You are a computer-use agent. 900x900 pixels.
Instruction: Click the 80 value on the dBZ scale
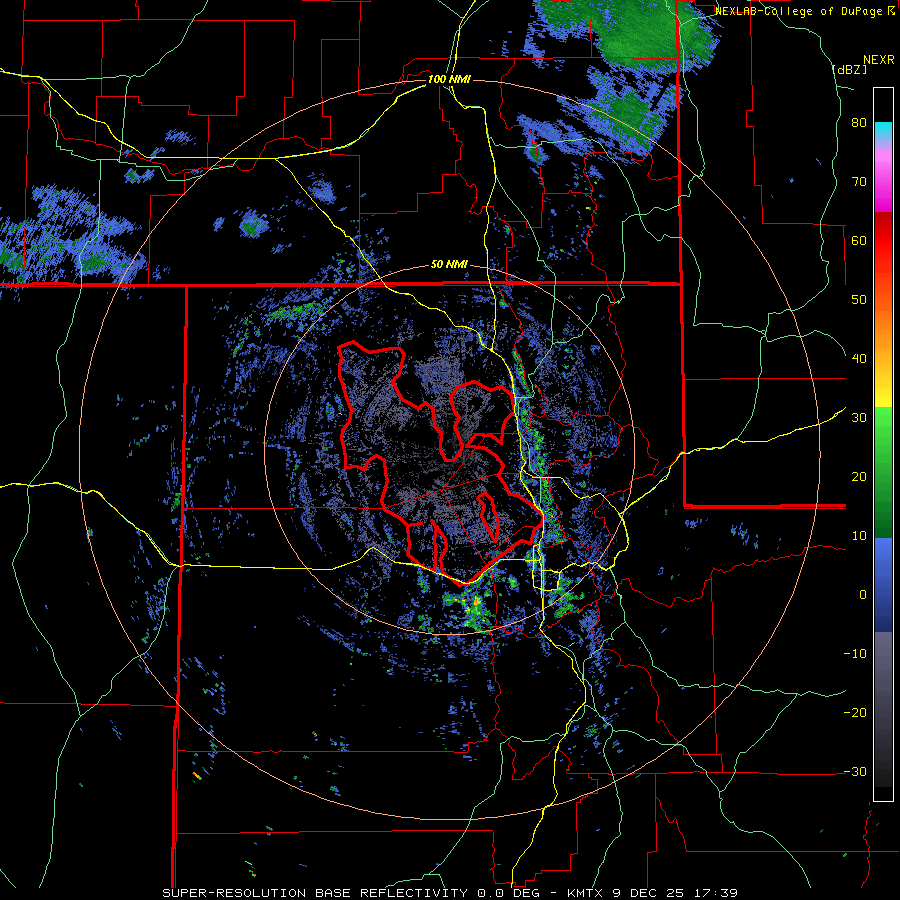[859, 123]
